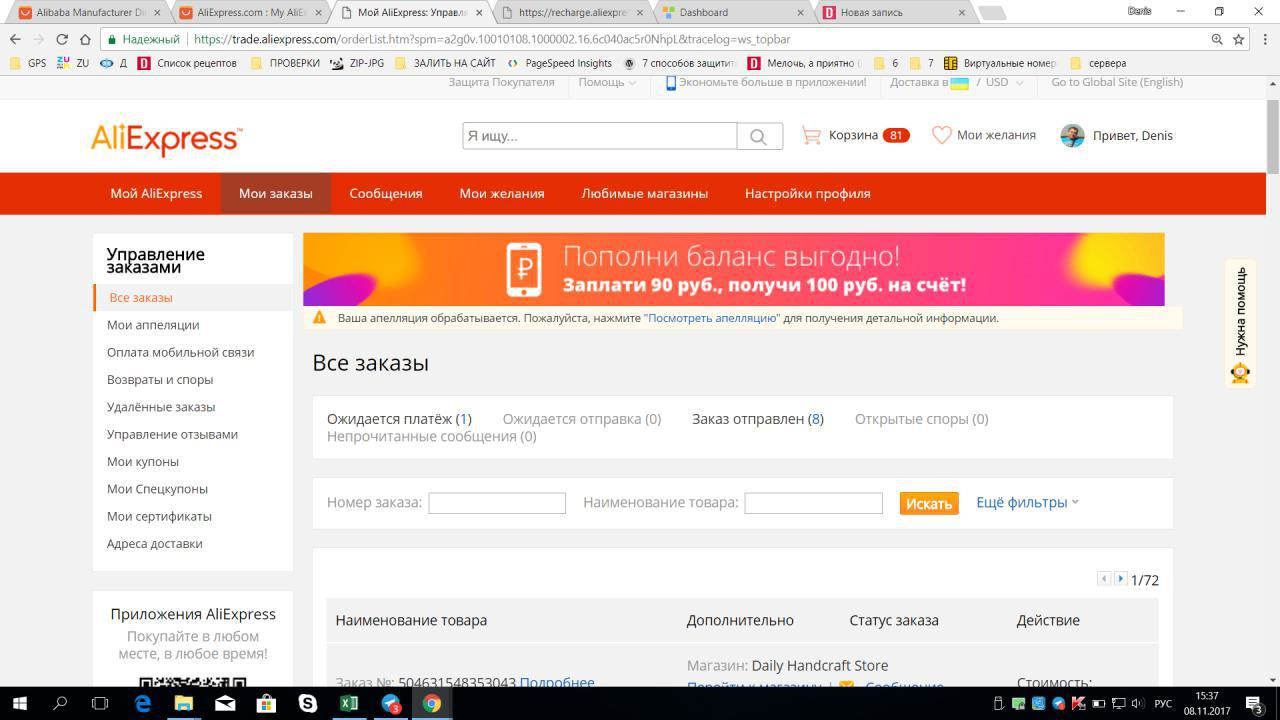This screenshot has height=720, width=1280.
Task: Open the Windows action center notifications
Action: [1255, 704]
